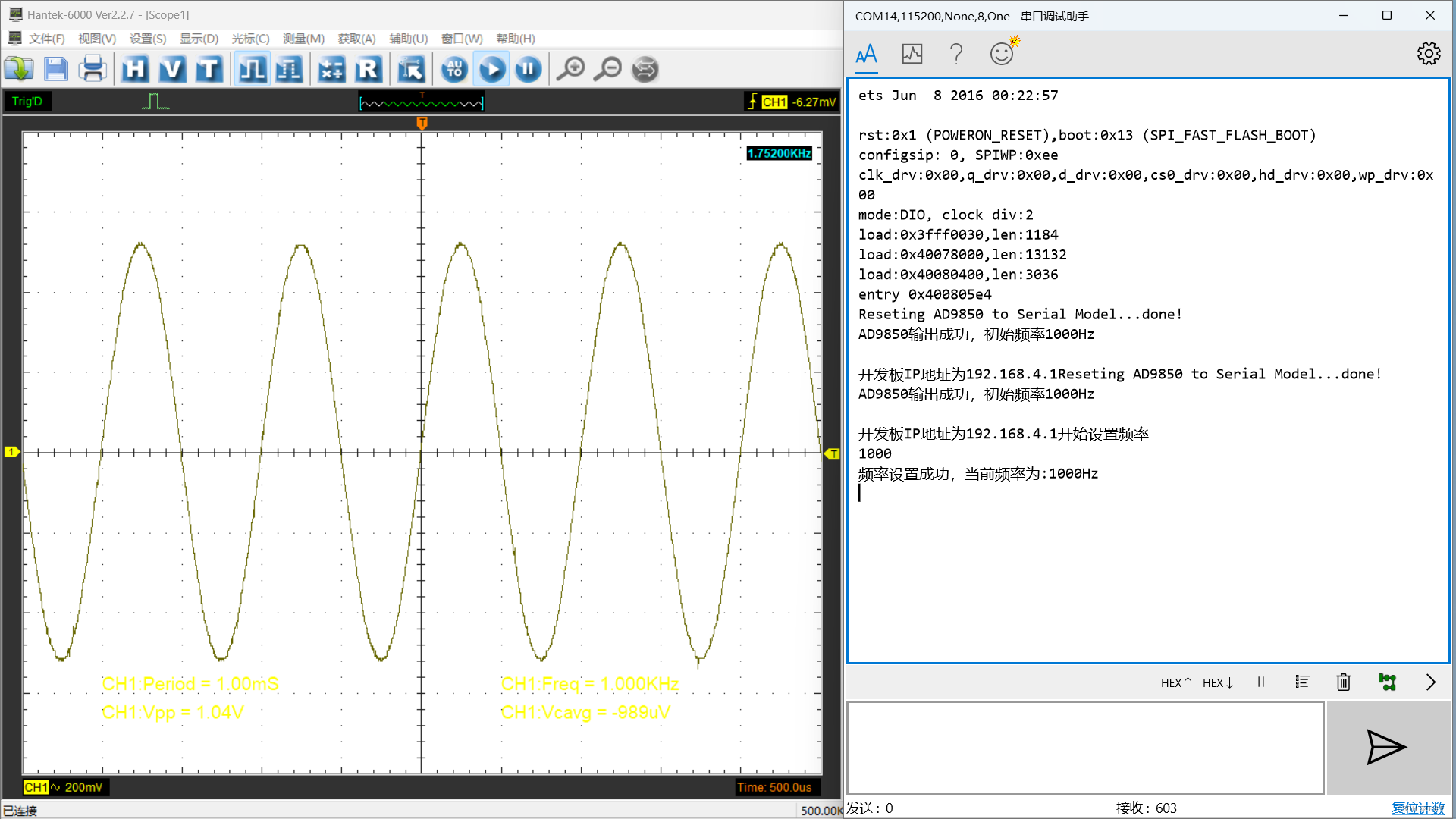Click the cursor measure tool icon
This screenshot has height=819, width=1456.
tap(411, 70)
